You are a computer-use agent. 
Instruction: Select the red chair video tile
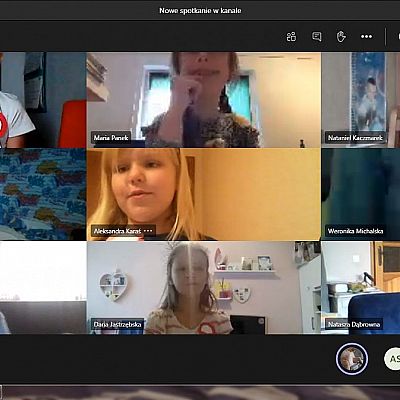43,100
